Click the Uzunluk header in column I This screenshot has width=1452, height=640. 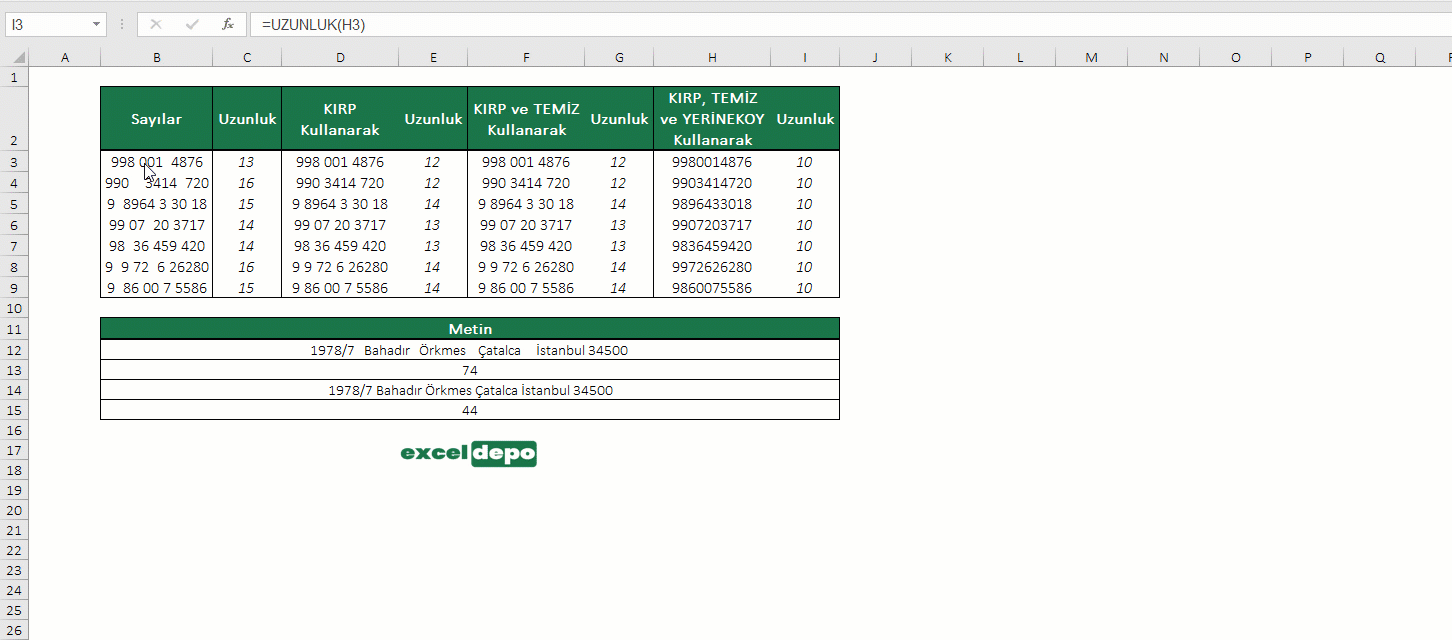click(805, 119)
